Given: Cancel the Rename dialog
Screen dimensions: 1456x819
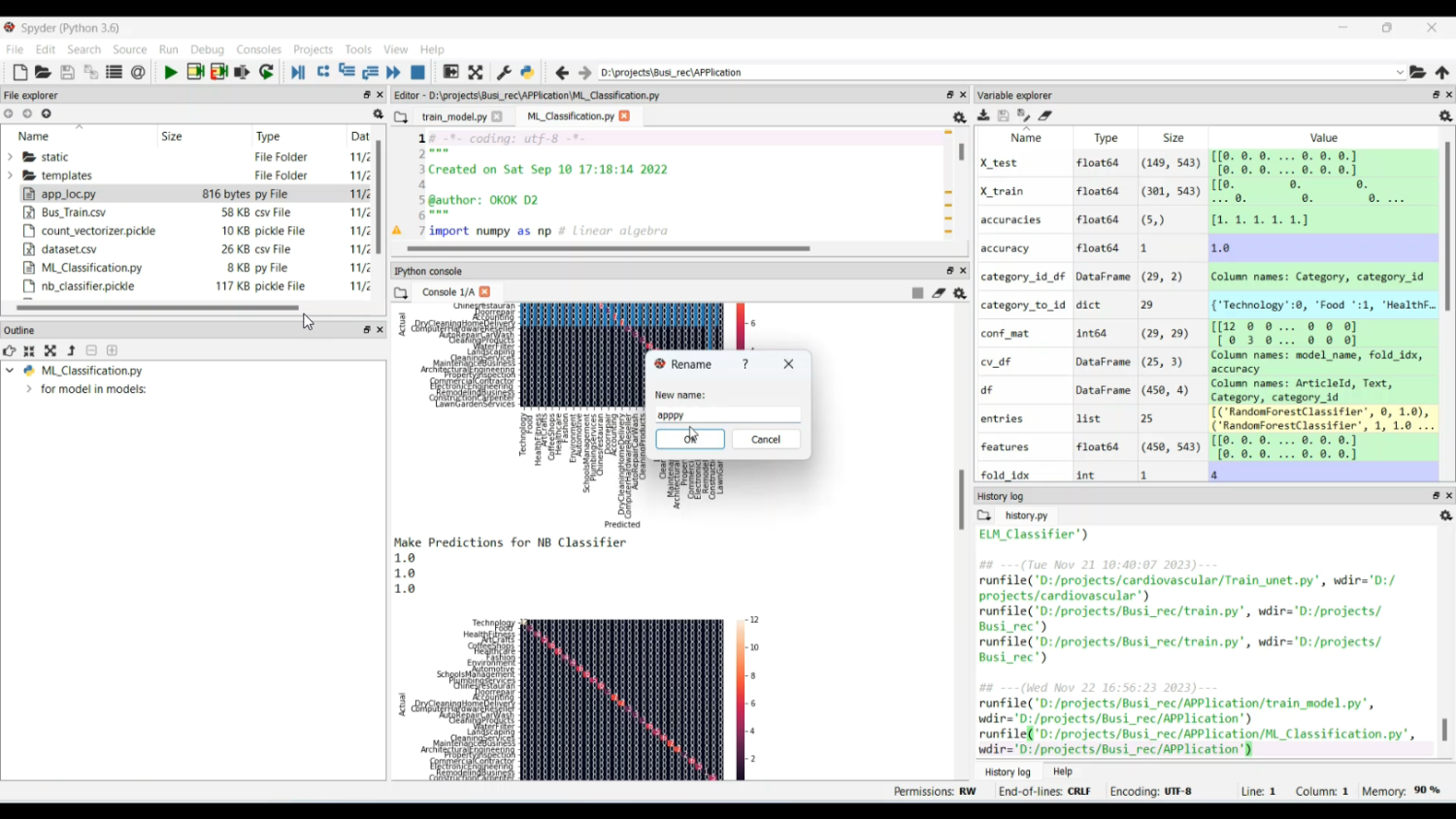Looking at the screenshot, I should click(x=766, y=439).
